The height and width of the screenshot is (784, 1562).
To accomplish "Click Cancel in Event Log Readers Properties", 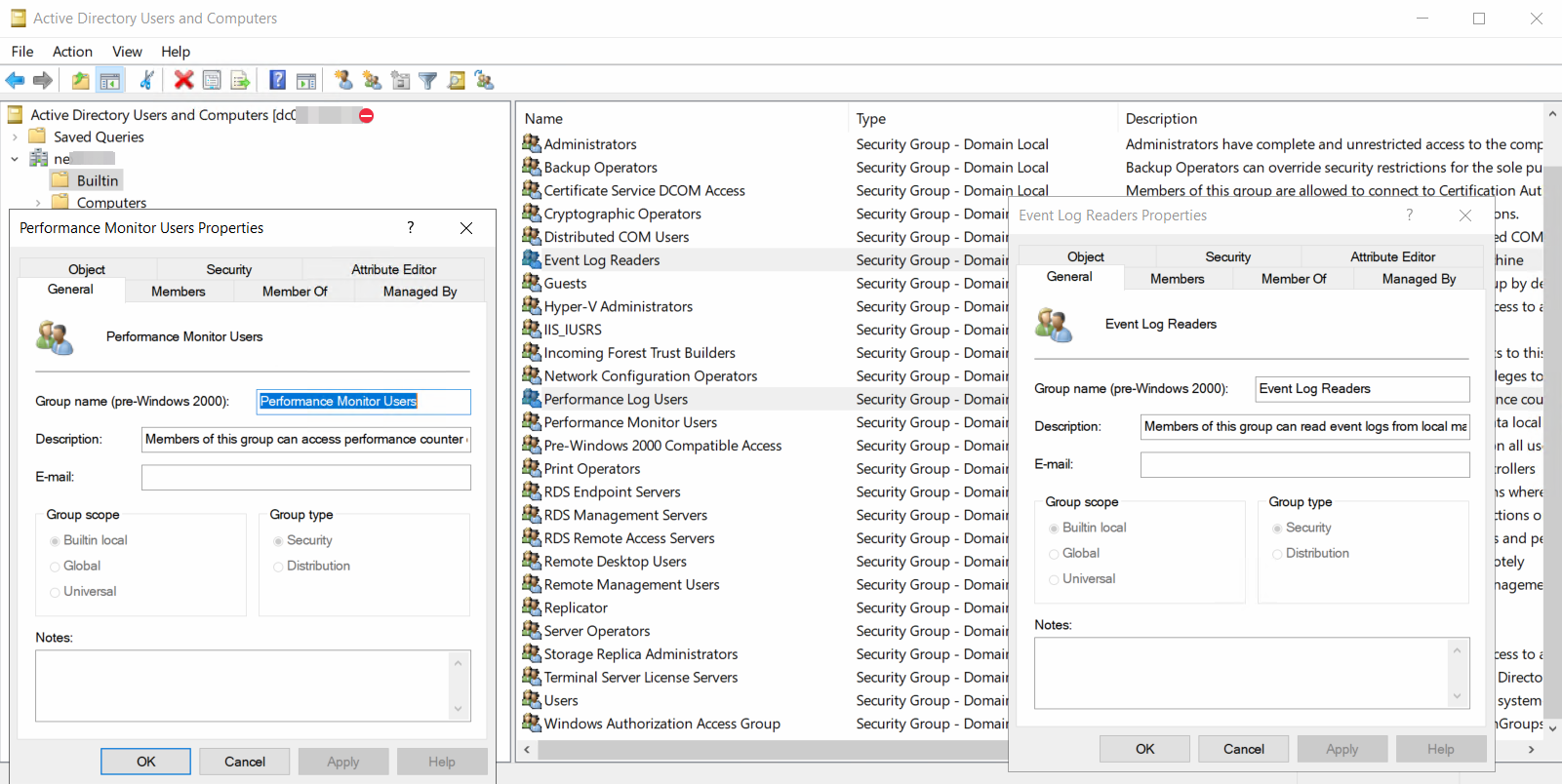I will click(1244, 749).
